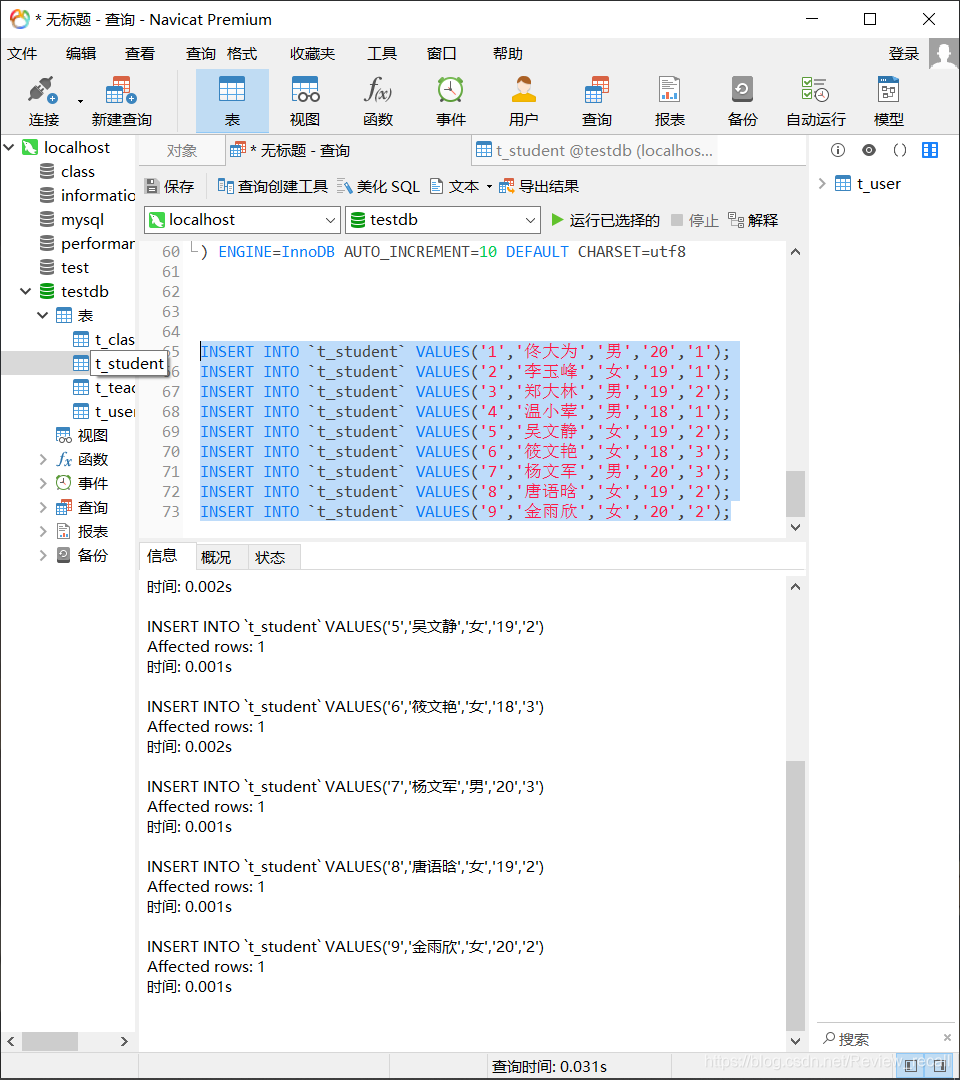The height and width of the screenshot is (1080, 960).
Task: Switch to the Objects (对象) tab
Action: coord(182,151)
